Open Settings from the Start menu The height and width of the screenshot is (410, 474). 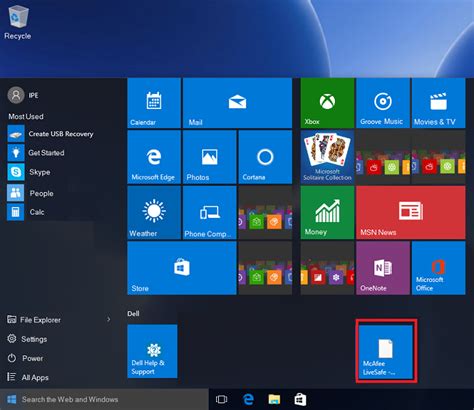click(x=27, y=339)
